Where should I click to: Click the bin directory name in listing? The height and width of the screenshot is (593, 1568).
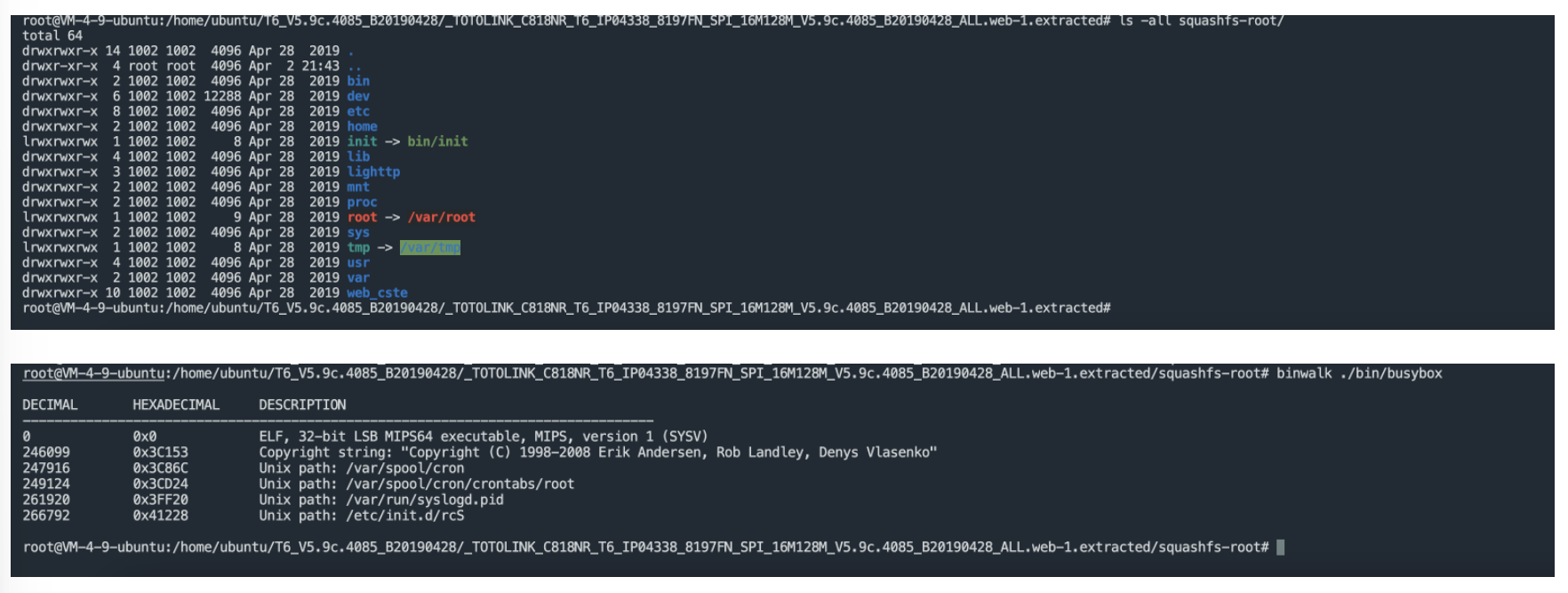coord(358,81)
